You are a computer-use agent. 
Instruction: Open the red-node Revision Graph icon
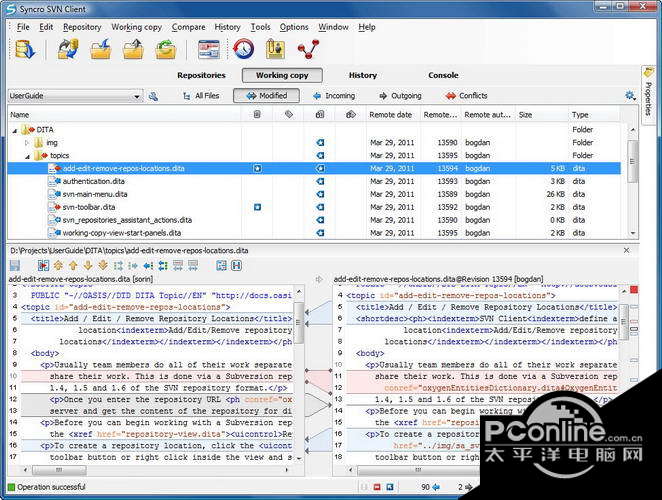pos(308,49)
